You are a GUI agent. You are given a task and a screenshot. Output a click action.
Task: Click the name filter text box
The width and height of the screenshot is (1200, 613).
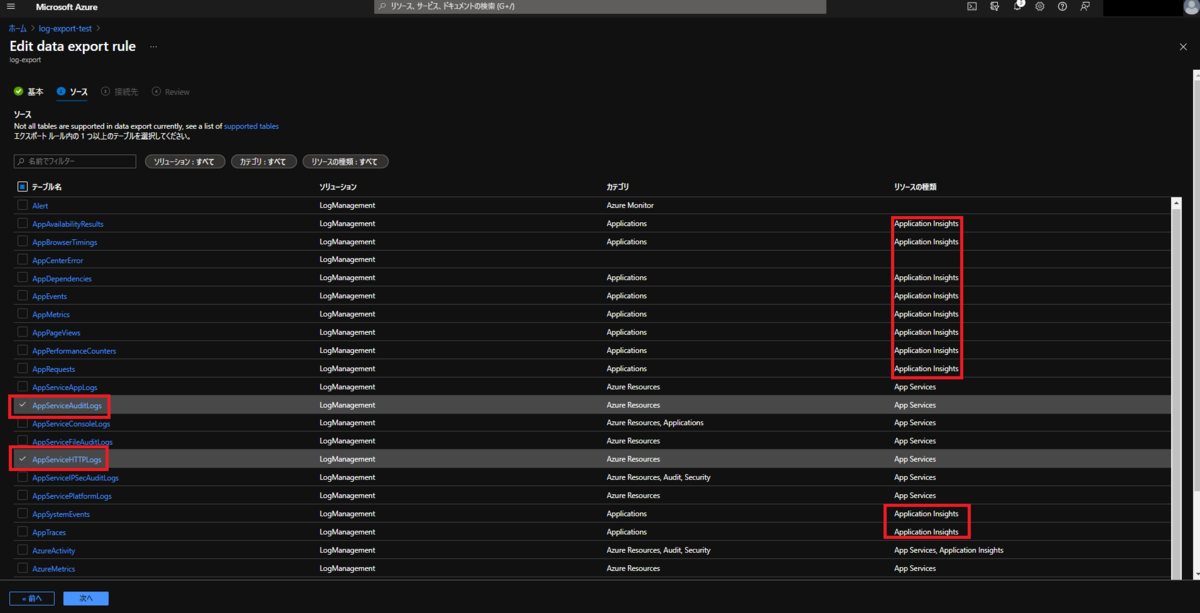[x=75, y=161]
